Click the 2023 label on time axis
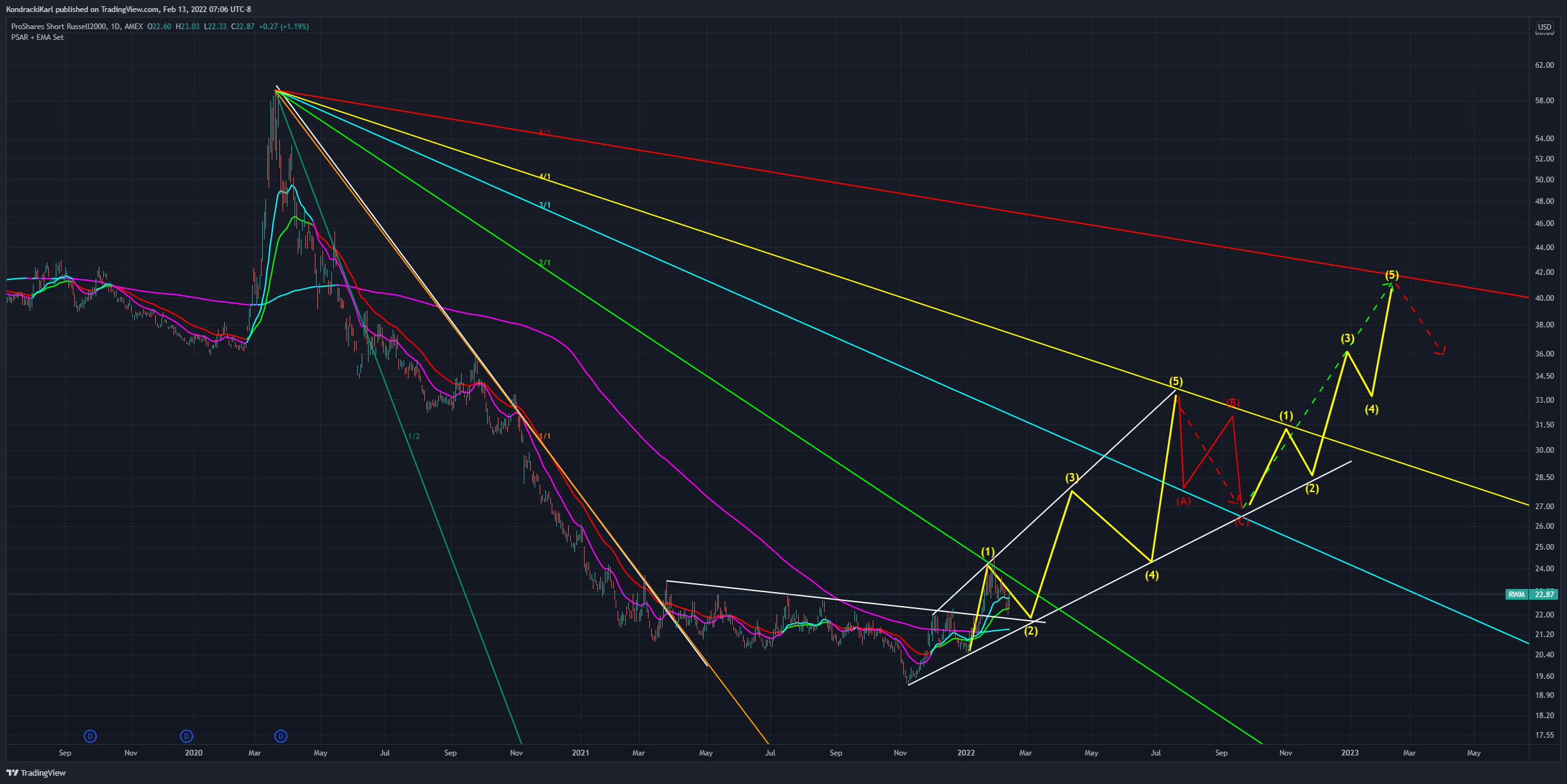1567x784 pixels. (1350, 753)
